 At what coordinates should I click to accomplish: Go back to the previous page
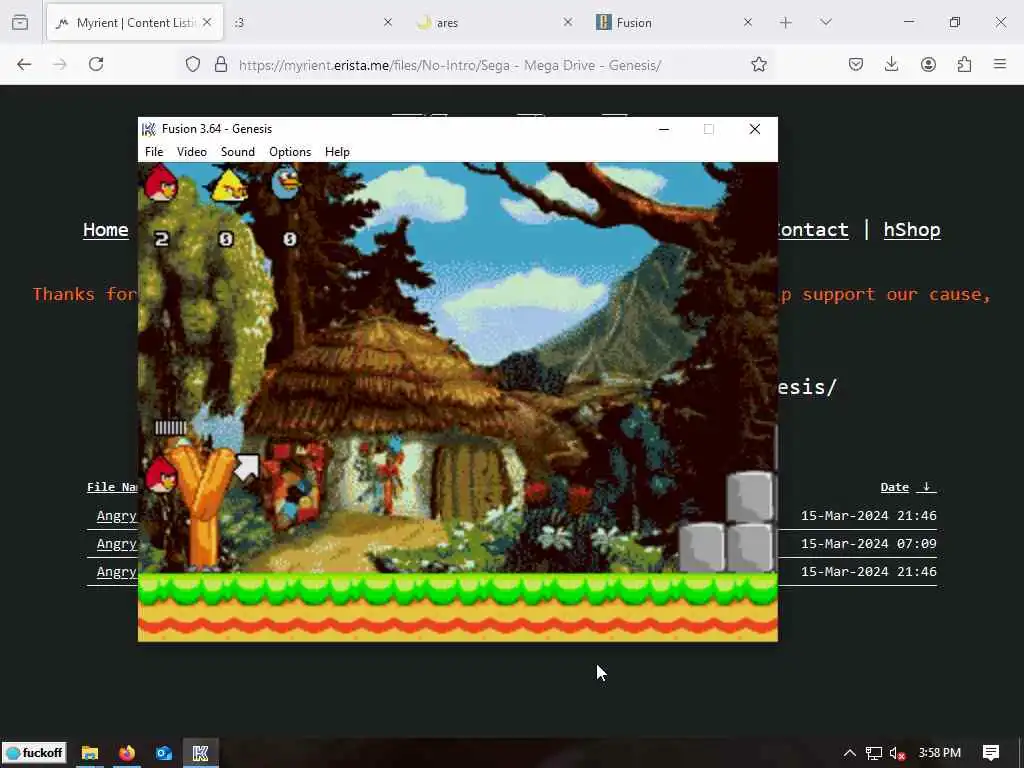(x=24, y=64)
